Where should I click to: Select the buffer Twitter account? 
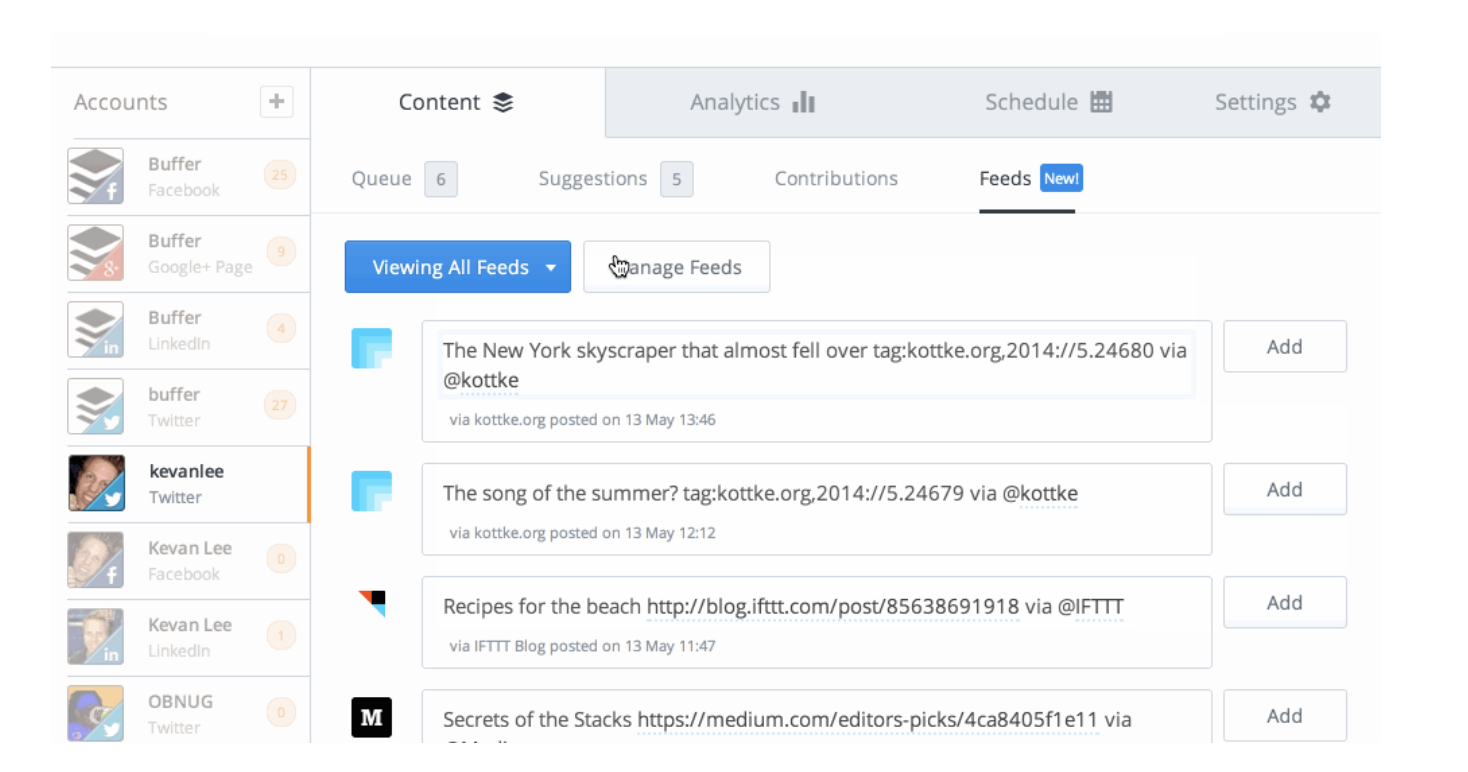coord(188,408)
